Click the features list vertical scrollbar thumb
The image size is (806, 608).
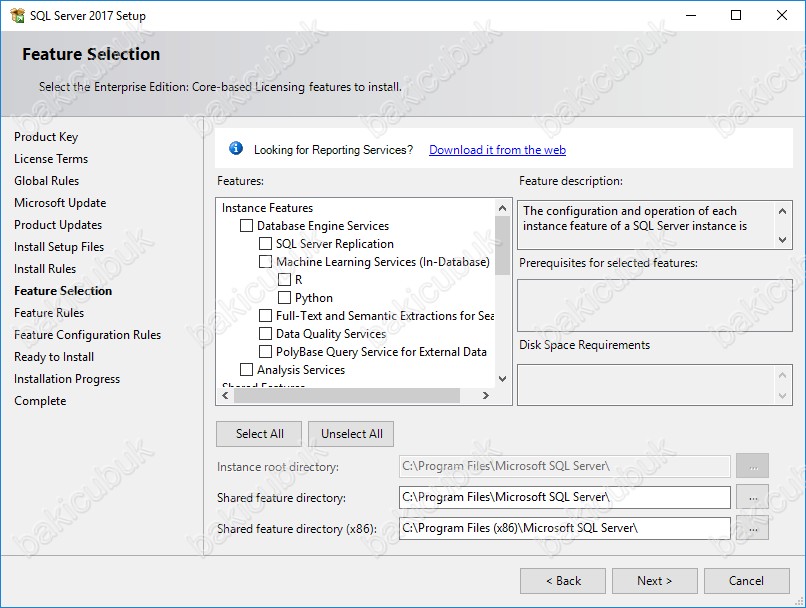pos(503,245)
